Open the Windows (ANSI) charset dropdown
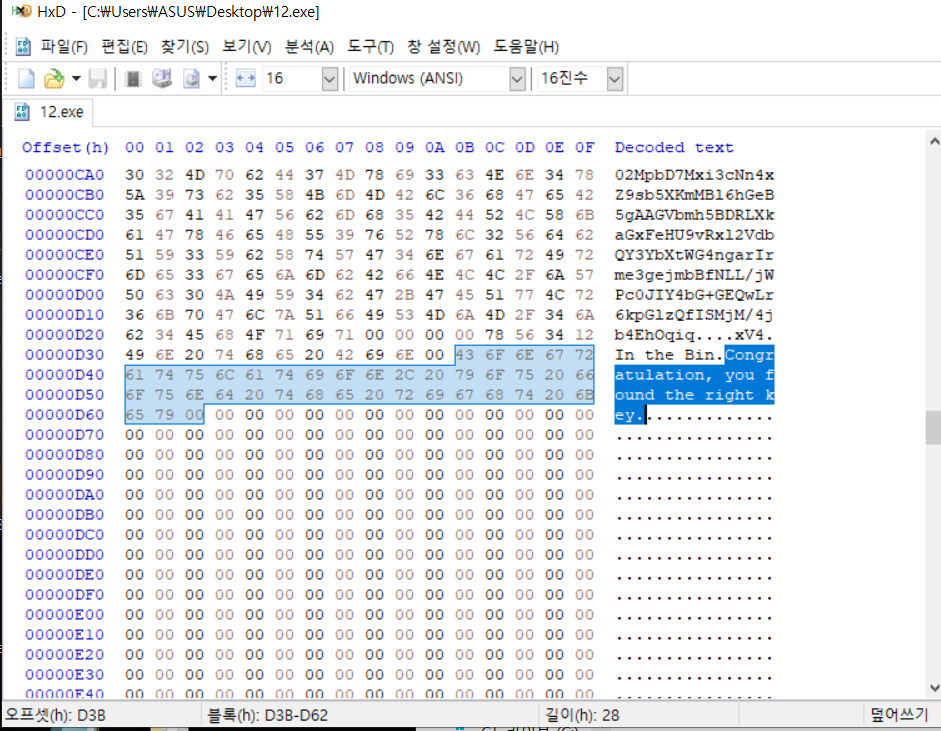The width and height of the screenshot is (941, 731). coord(517,79)
